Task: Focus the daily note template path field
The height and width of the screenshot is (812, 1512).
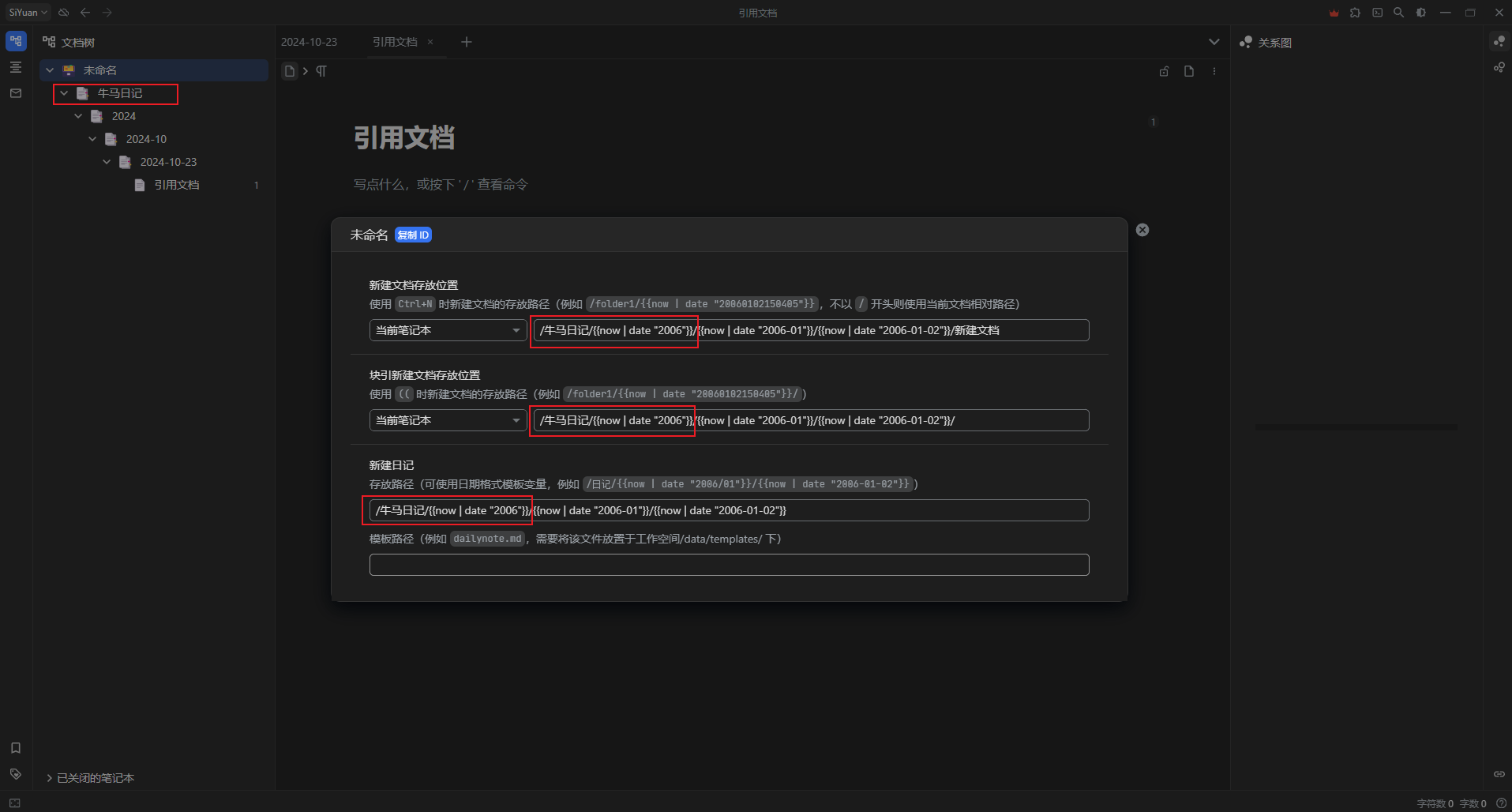Action: [729, 565]
